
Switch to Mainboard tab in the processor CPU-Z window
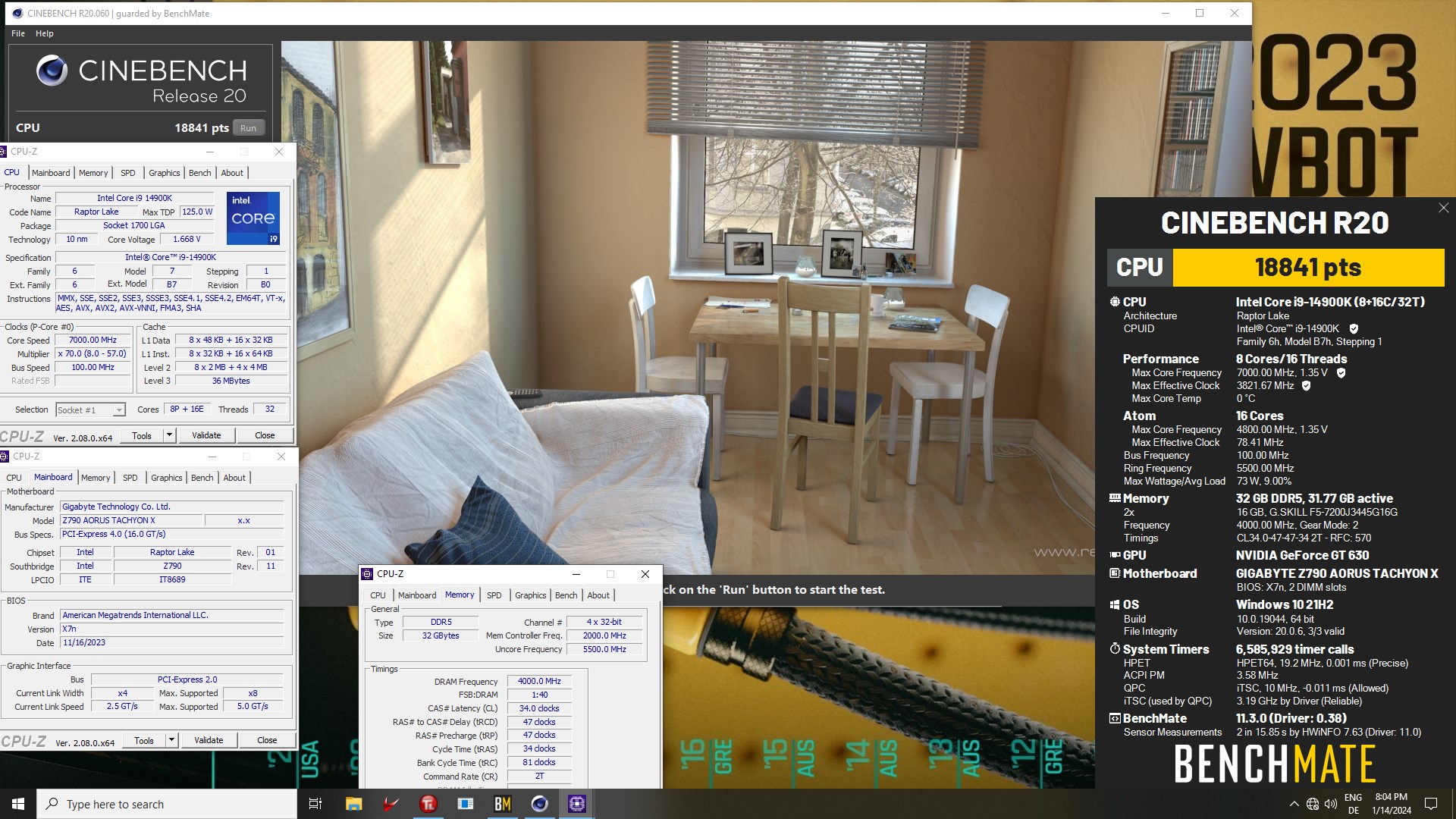51,173
